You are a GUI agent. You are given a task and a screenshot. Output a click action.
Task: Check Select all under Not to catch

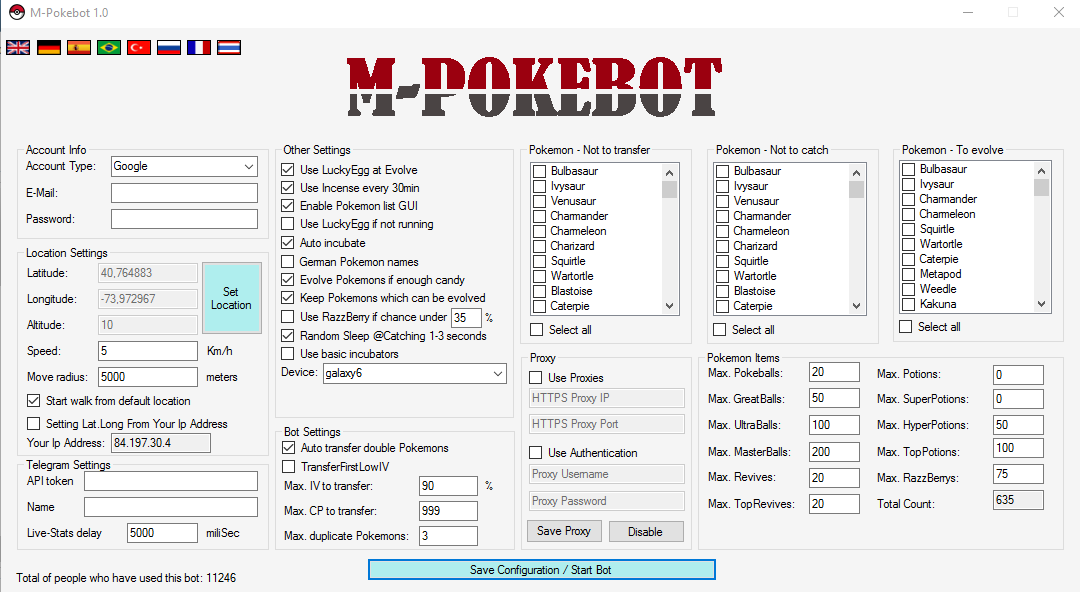(x=719, y=330)
